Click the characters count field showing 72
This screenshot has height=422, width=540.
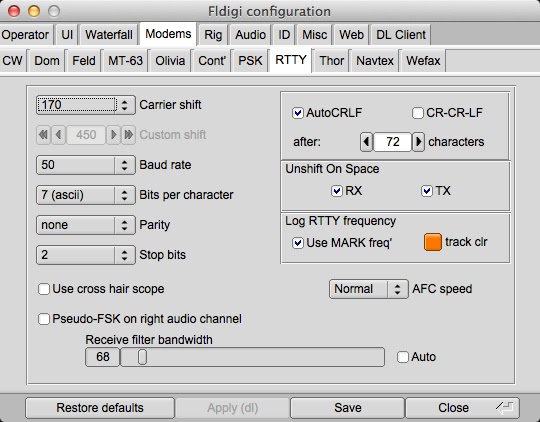393,142
